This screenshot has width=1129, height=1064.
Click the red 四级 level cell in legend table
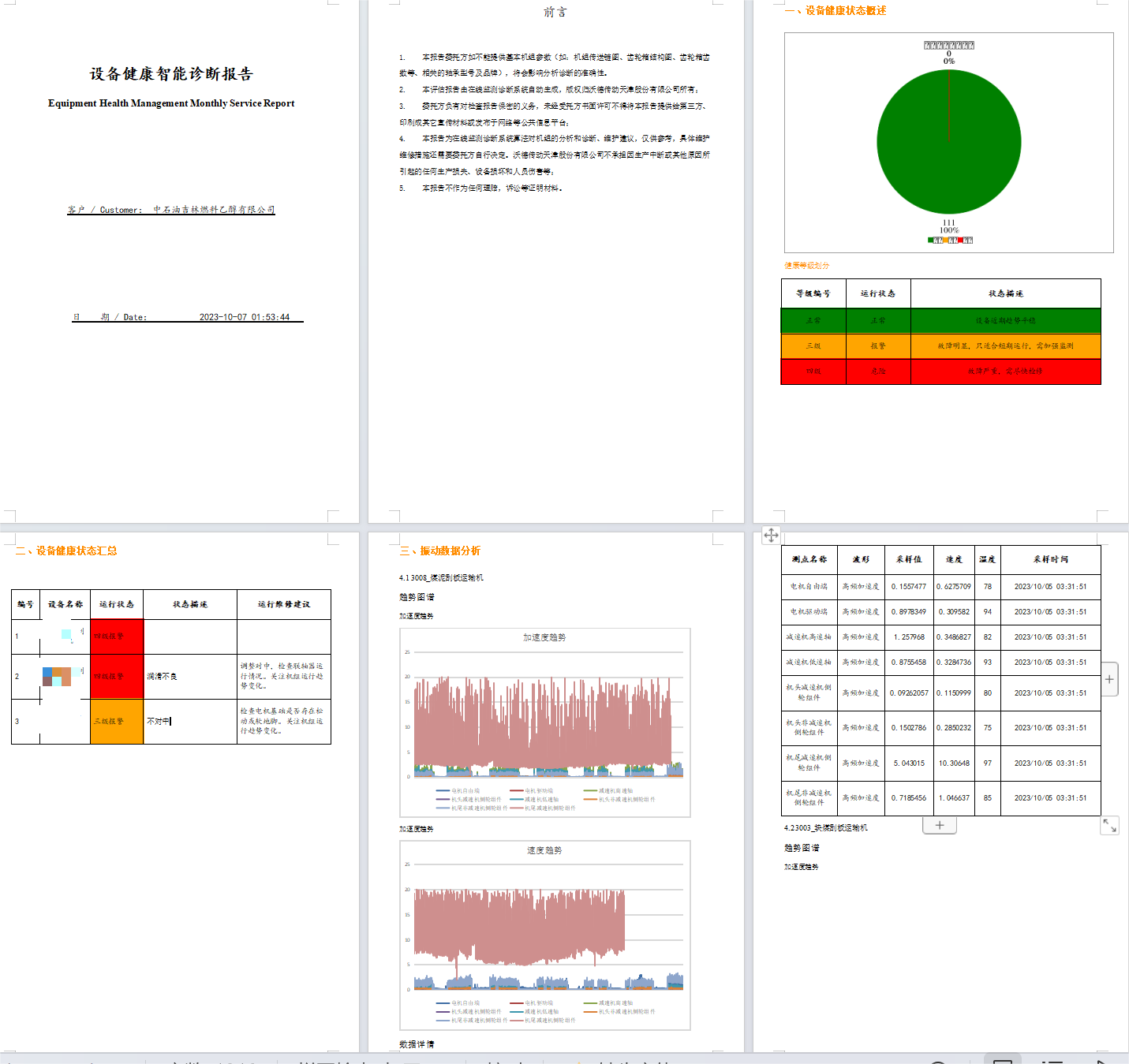pos(813,371)
